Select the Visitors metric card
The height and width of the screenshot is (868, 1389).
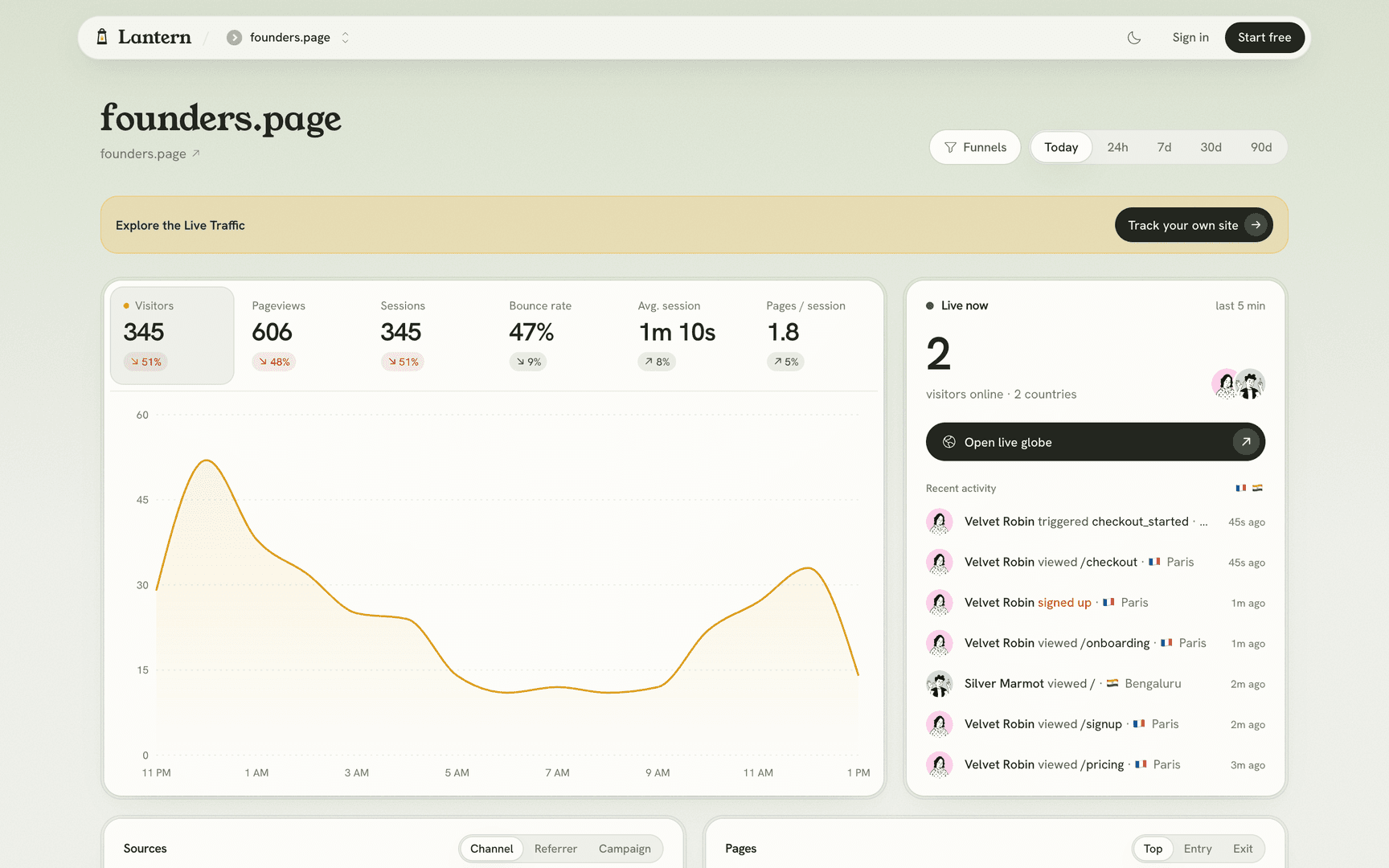(172, 335)
